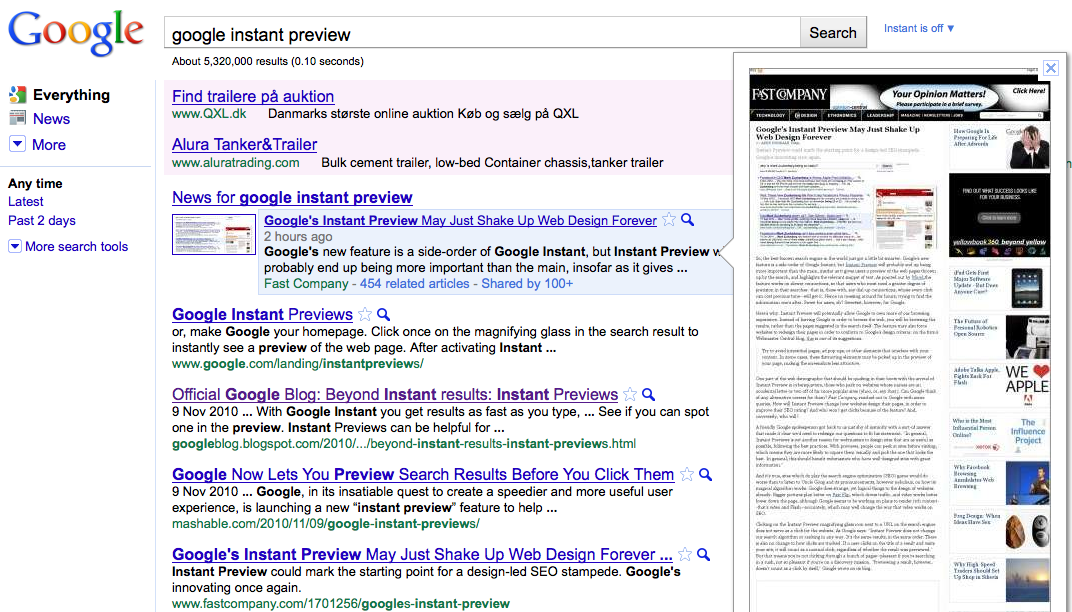The height and width of the screenshot is (612, 1072).
Task: Close the instant preview panel
Action: coord(1051,68)
